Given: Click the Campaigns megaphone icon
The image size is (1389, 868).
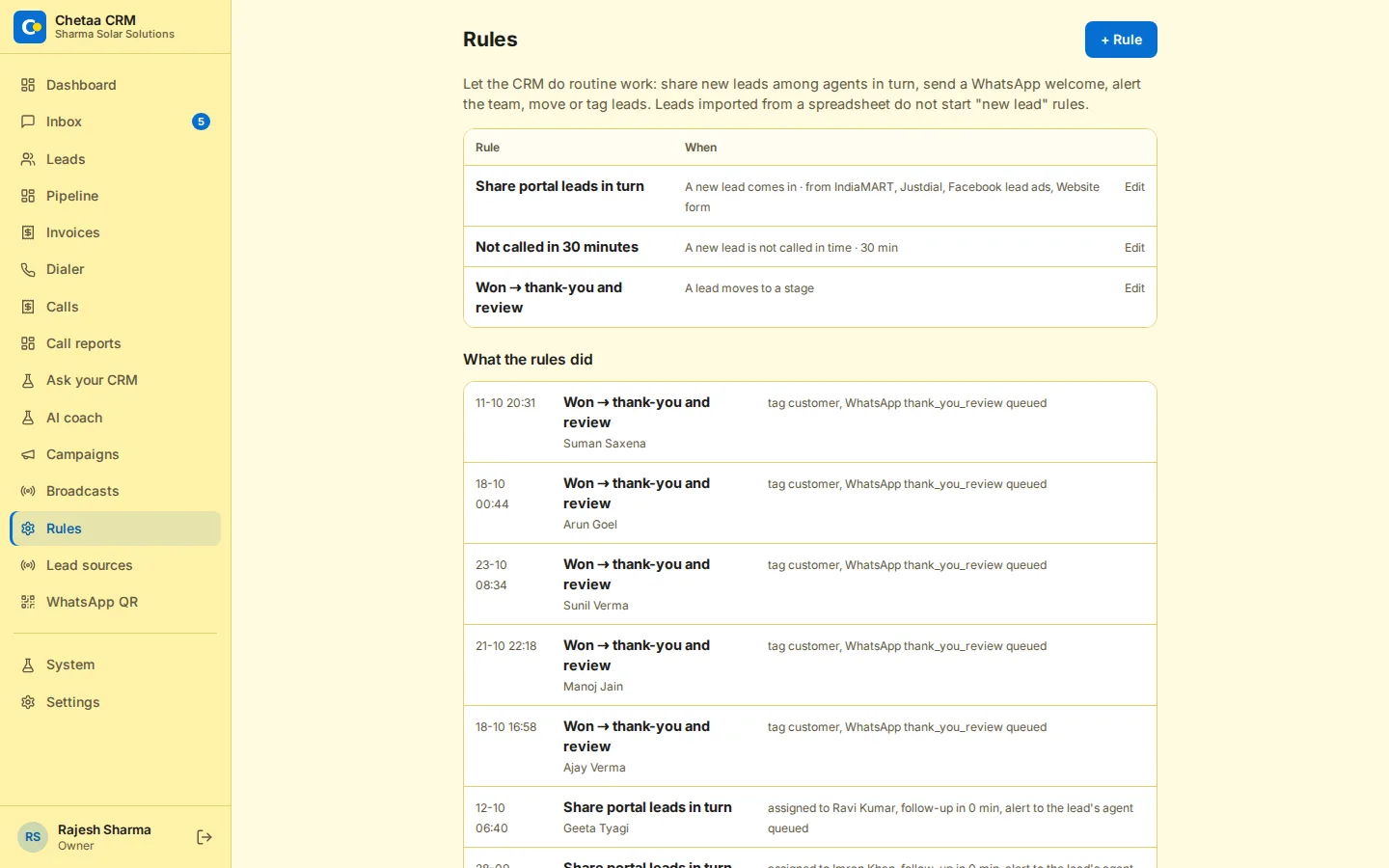Looking at the screenshot, I should [28, 454].
